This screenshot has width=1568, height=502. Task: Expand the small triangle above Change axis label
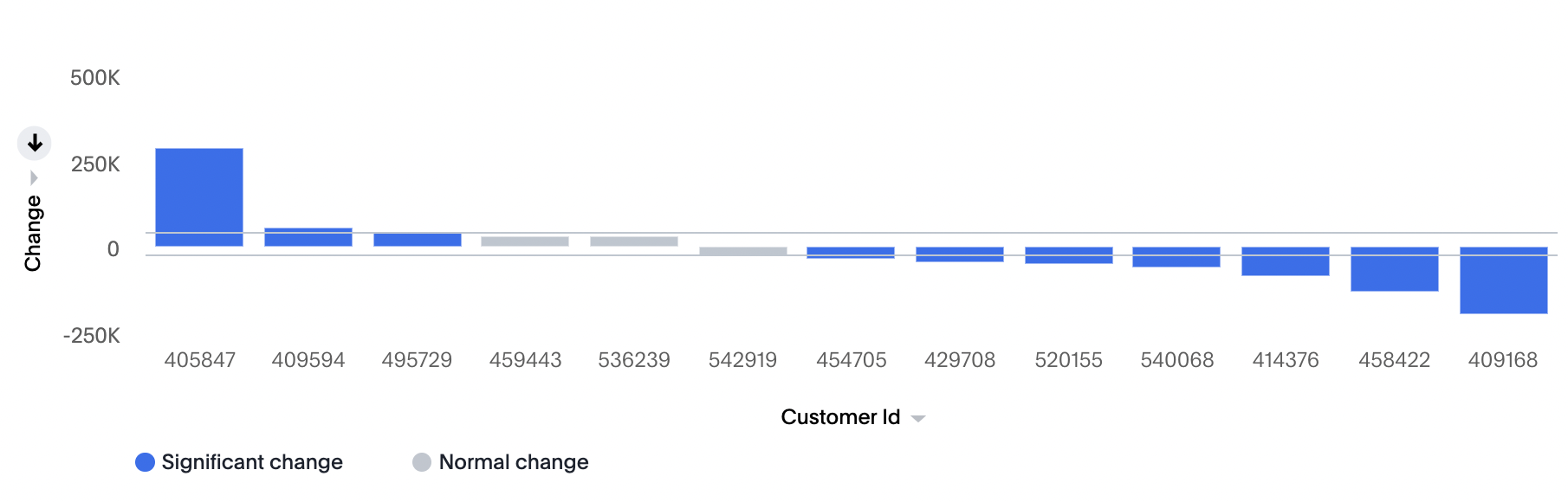tap(34, 178)
